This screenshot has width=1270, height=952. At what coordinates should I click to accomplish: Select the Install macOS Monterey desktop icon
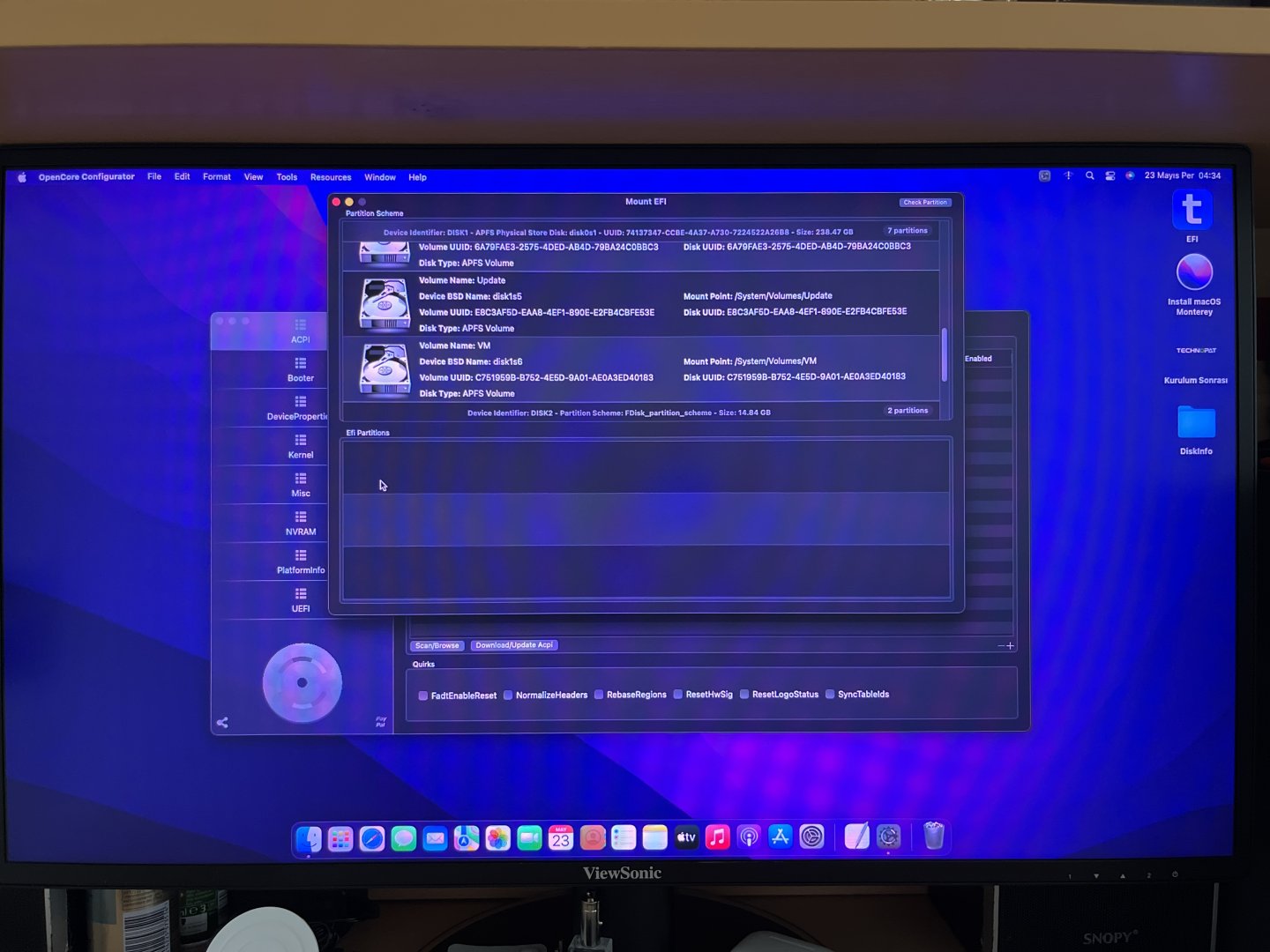[x=1194, y=272]
